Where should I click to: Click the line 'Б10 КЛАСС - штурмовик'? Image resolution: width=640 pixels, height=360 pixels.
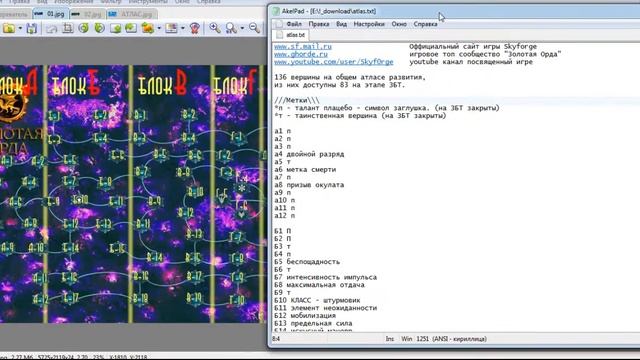coord(317,301)
